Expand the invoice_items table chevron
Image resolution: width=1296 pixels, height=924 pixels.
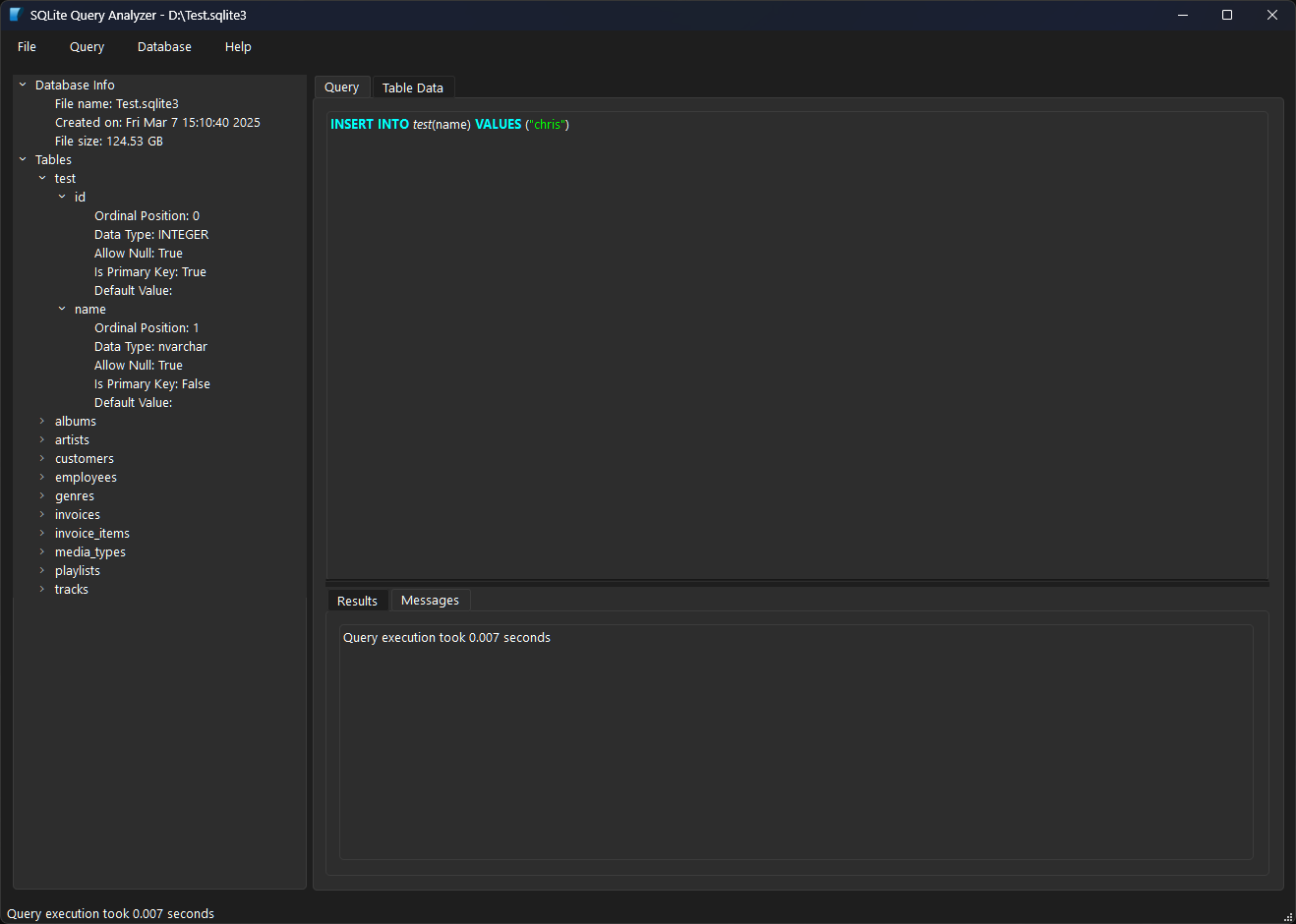pos(42,533)
